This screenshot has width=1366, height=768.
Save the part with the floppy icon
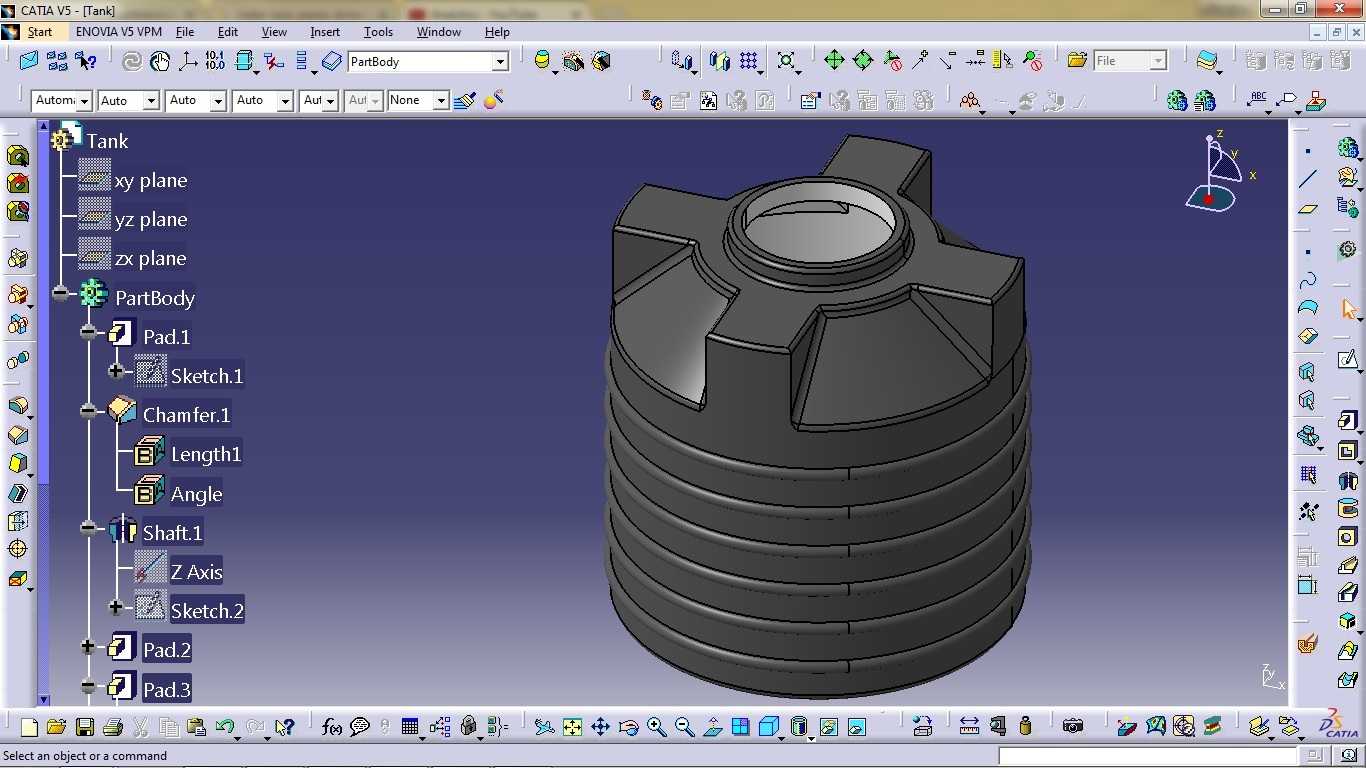click(84, 727)
